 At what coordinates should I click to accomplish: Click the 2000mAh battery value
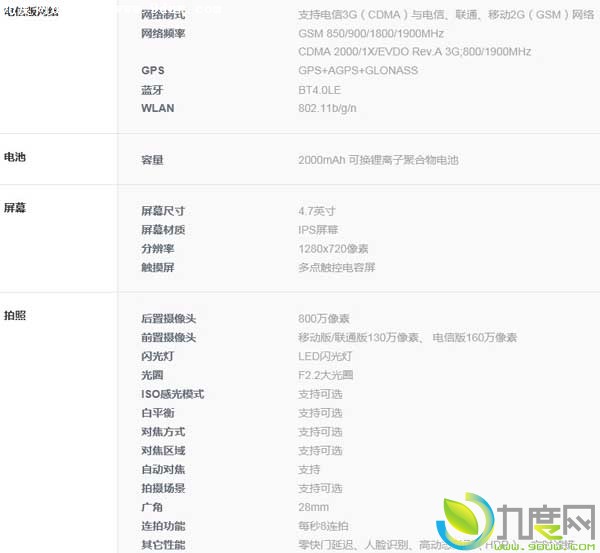378,160
